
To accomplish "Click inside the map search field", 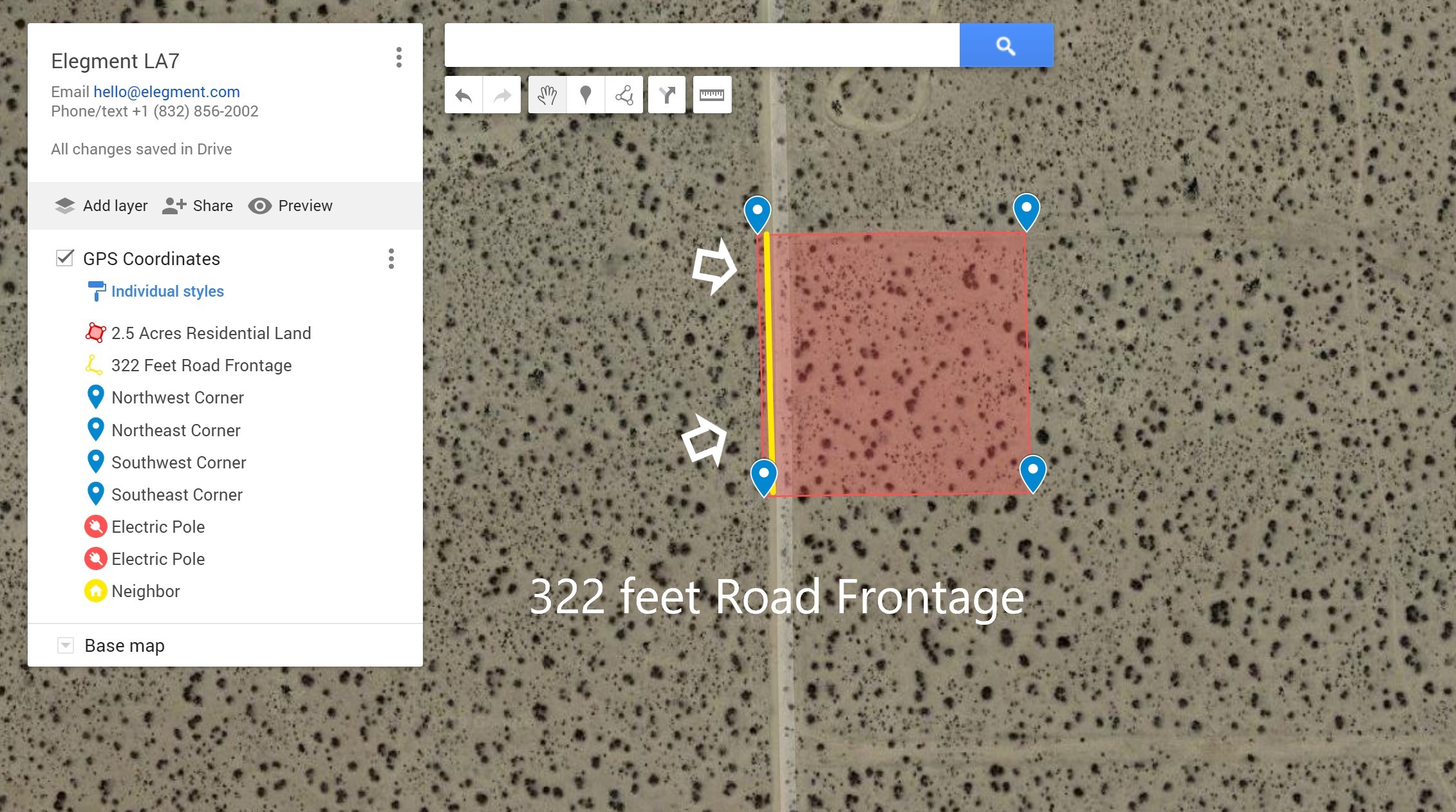I will (x=702, y=45).
